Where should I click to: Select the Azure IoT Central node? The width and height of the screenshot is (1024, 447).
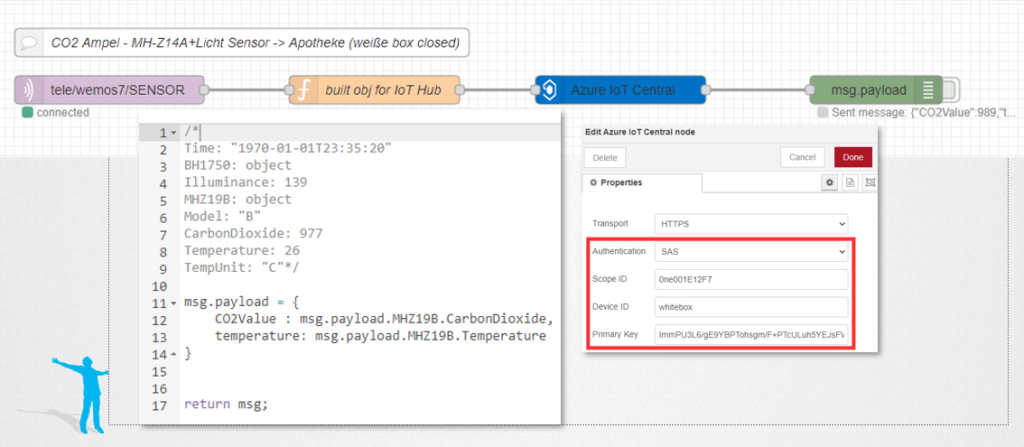tap(620, 90)
